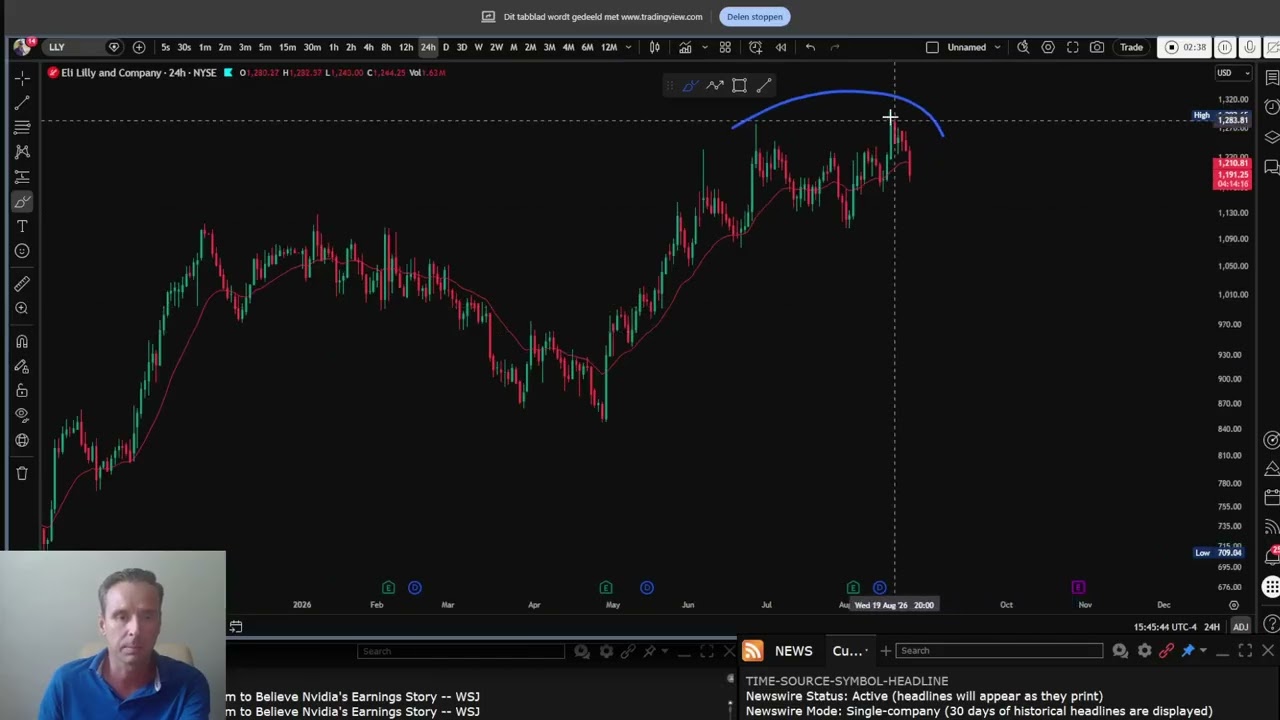Screen dimensions: 1280x720
Task: Open the ruler measure tool
Action: point(22,284)
